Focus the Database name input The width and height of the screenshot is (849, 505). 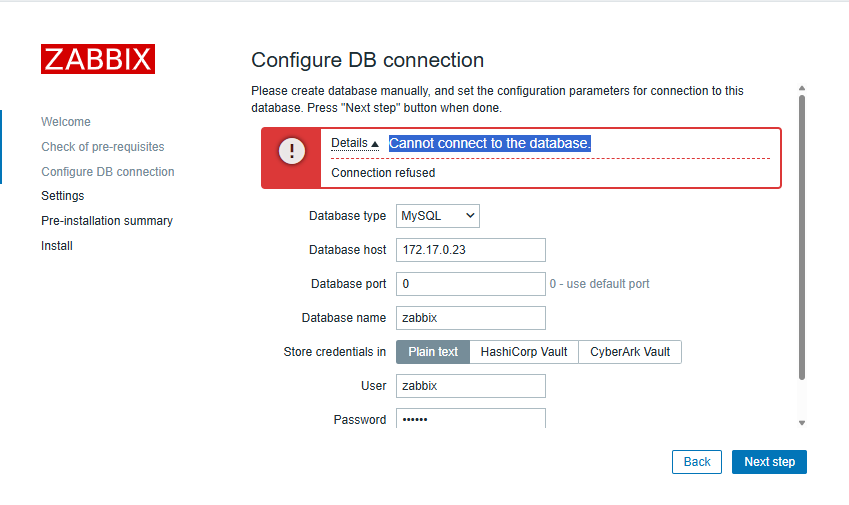(x=471, y=318)
